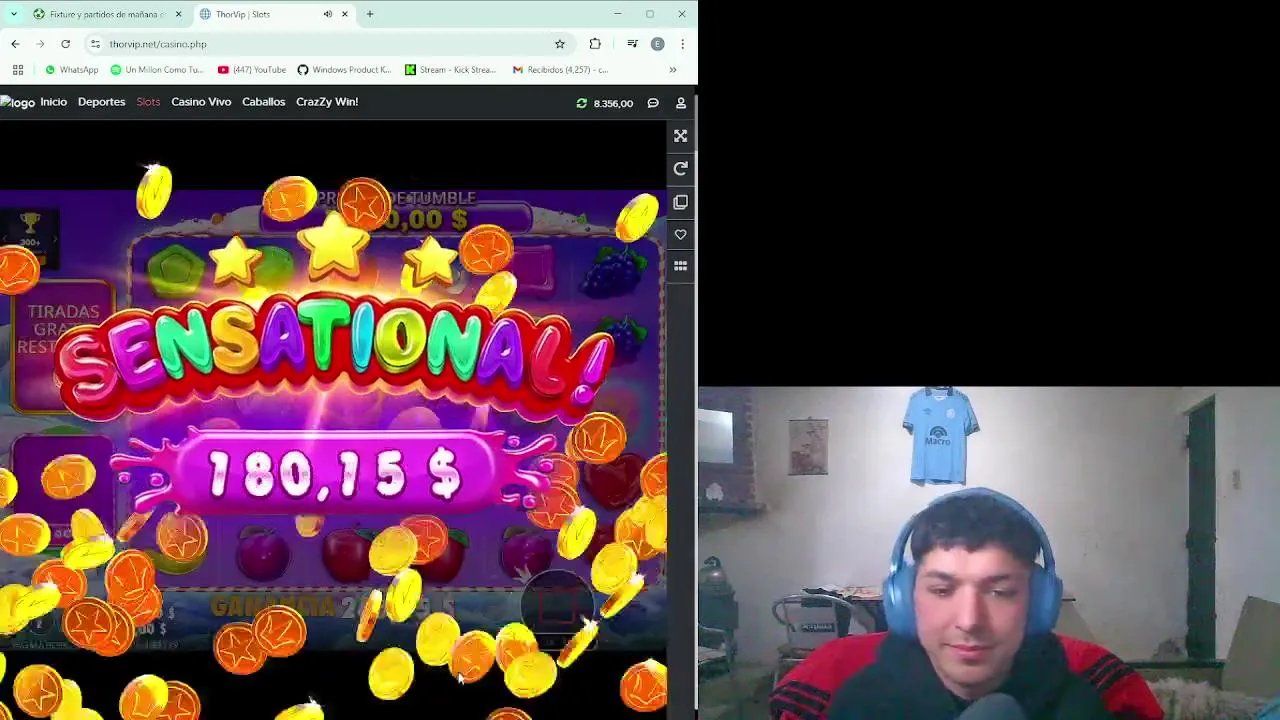The width and height of the screenshot is (1280, 720).
Task: Open Un Millon Como Tu bookmark
Action: click(x=156, y=70)
